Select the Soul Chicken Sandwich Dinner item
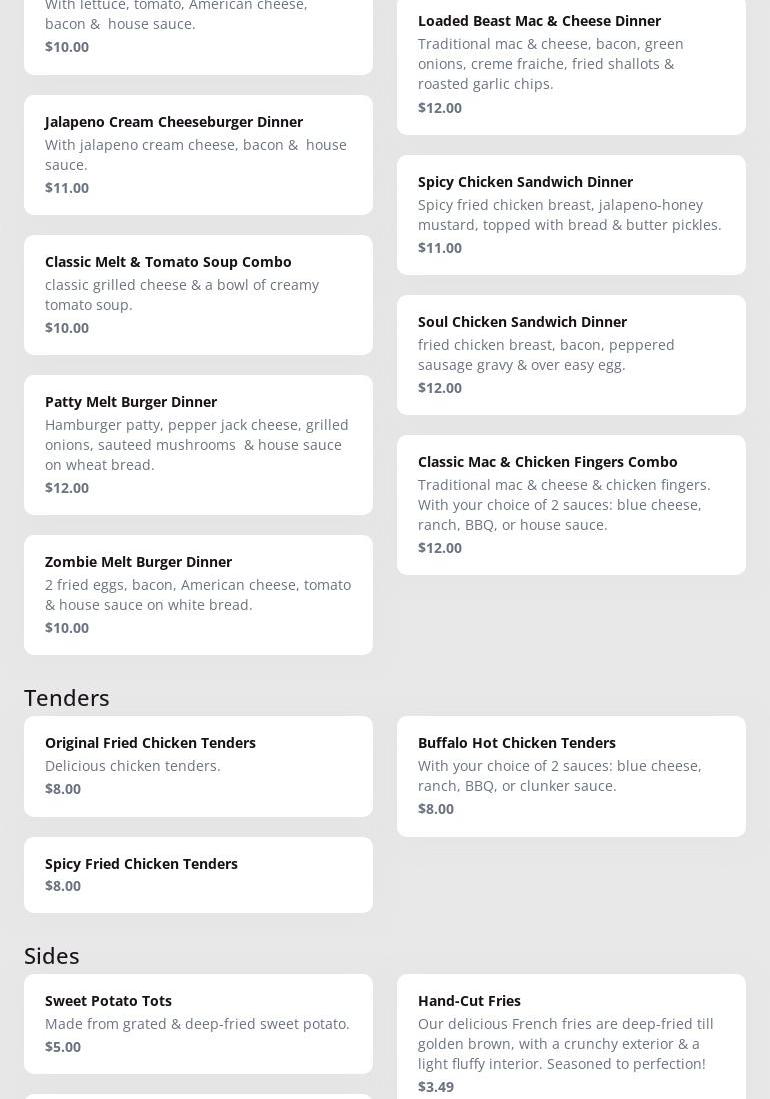770x1099 pixels. tap(571, 354)
